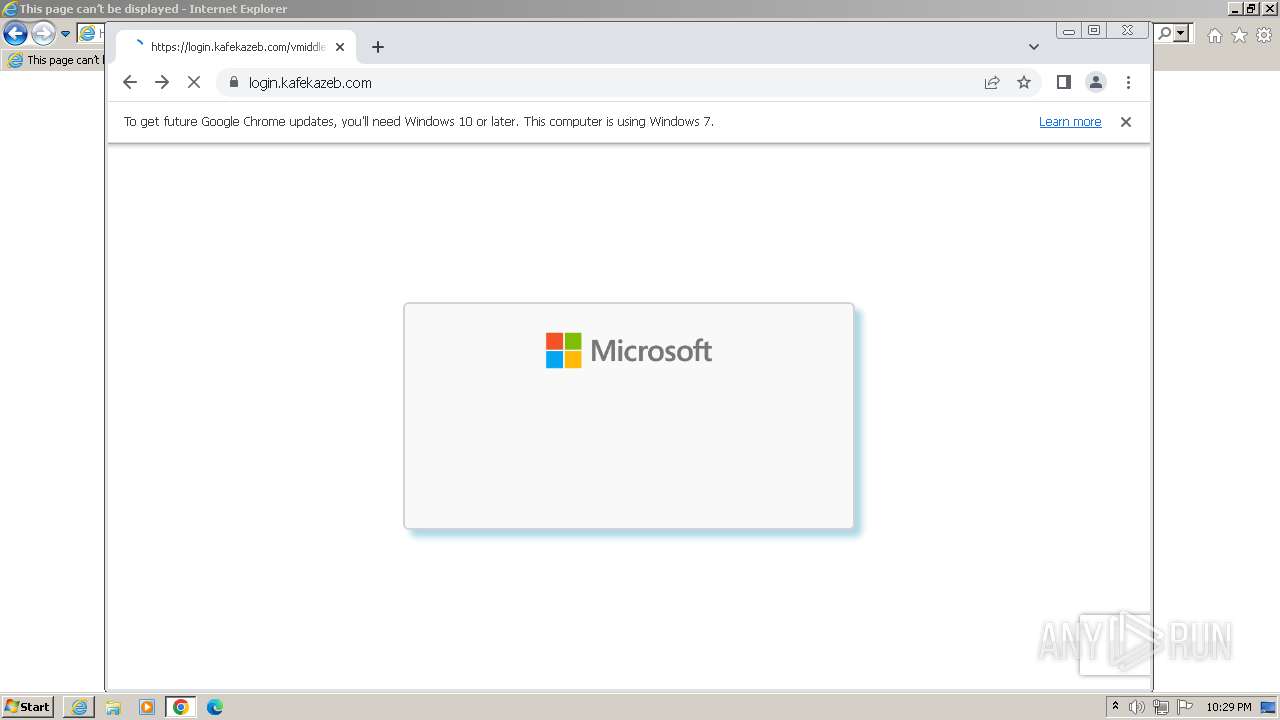Open the Windows Start menu
The height and width of the screenshot is (720, 1280).
tap(27, 707)
